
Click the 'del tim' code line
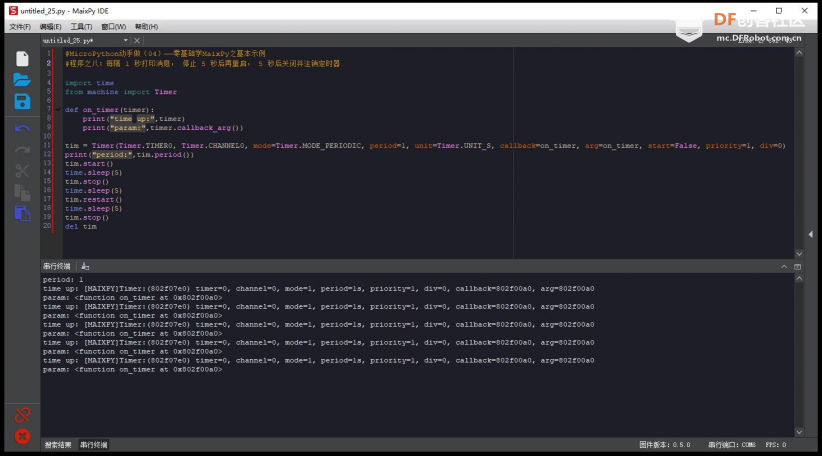click(81, 226)
